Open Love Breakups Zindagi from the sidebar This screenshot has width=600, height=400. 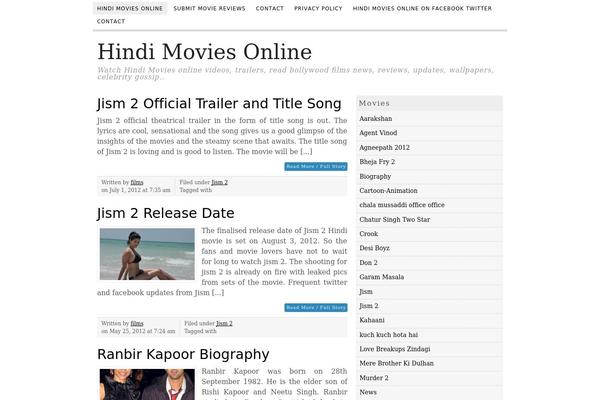[x=394, y=348]
